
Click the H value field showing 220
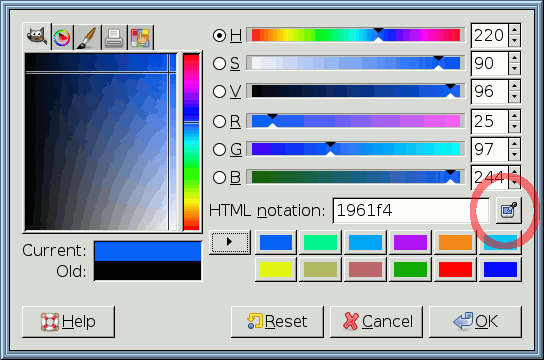490,35
